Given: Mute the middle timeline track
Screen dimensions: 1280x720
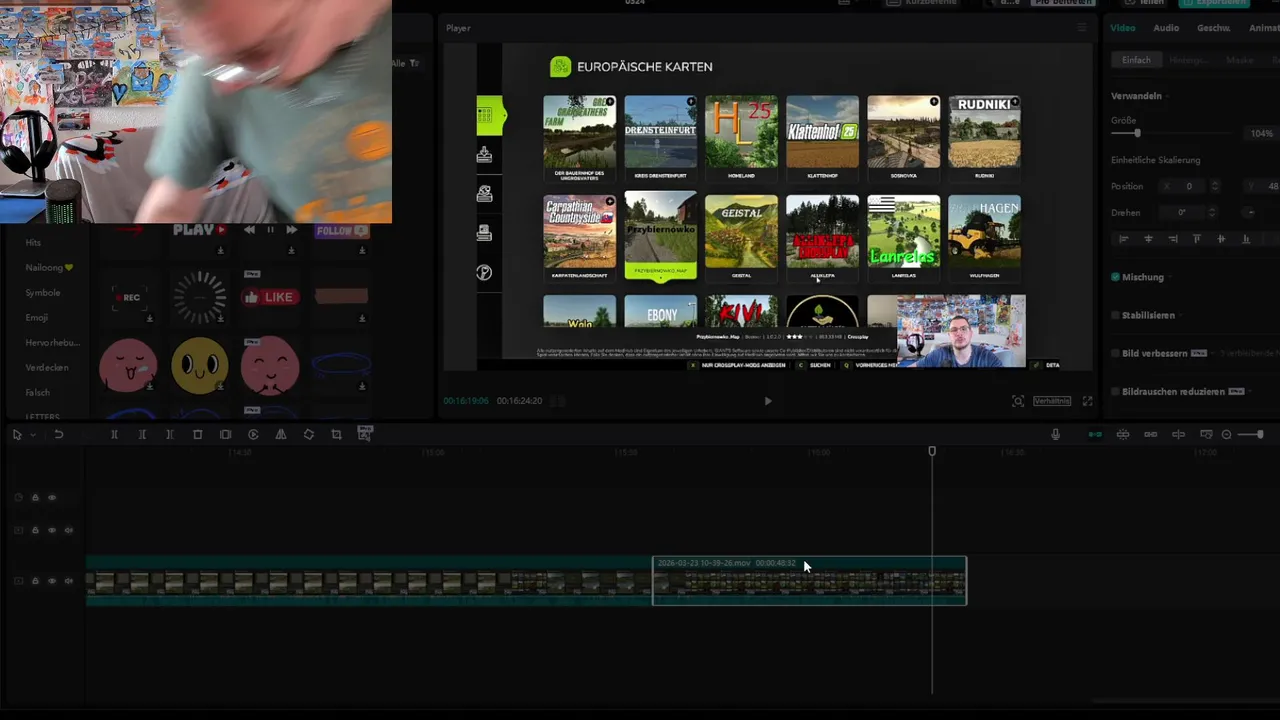Looking at the screenshot, I should coord(69,530).
